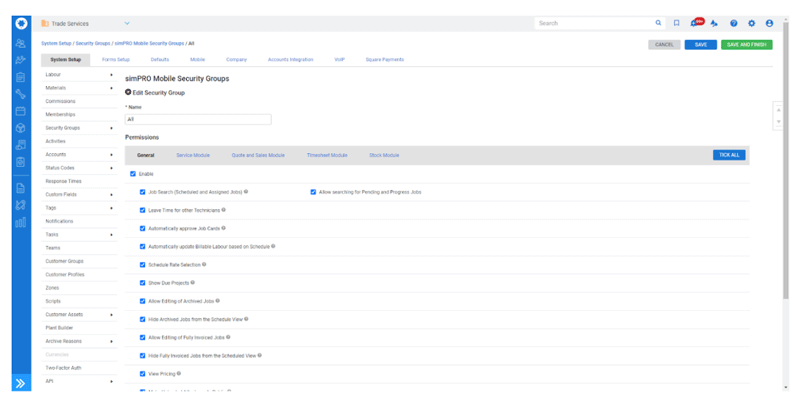Expand the Labour submenu arrow
This screenshot has width=800, height=400.
pyautogui.click(x=111, y=74)
